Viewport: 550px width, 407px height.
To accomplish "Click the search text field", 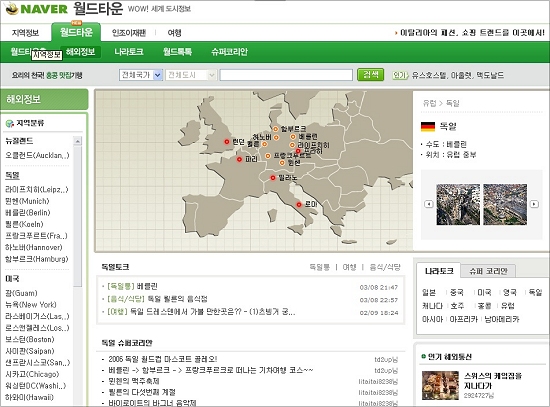I will click(x=286, y=75).
